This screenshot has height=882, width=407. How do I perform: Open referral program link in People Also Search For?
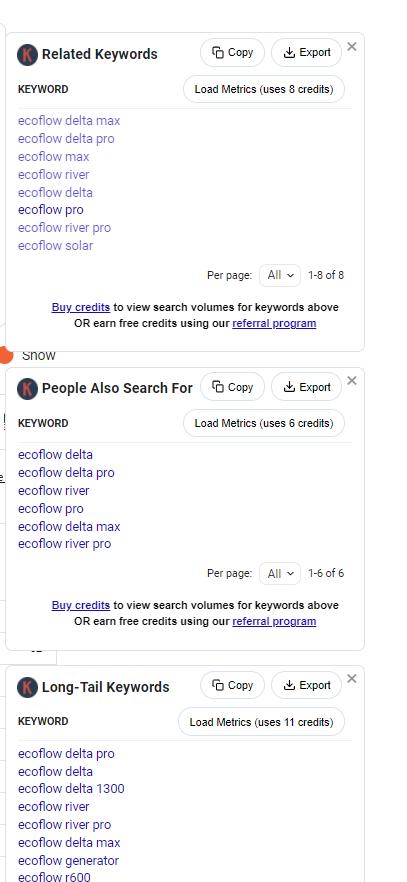(274, 622)
